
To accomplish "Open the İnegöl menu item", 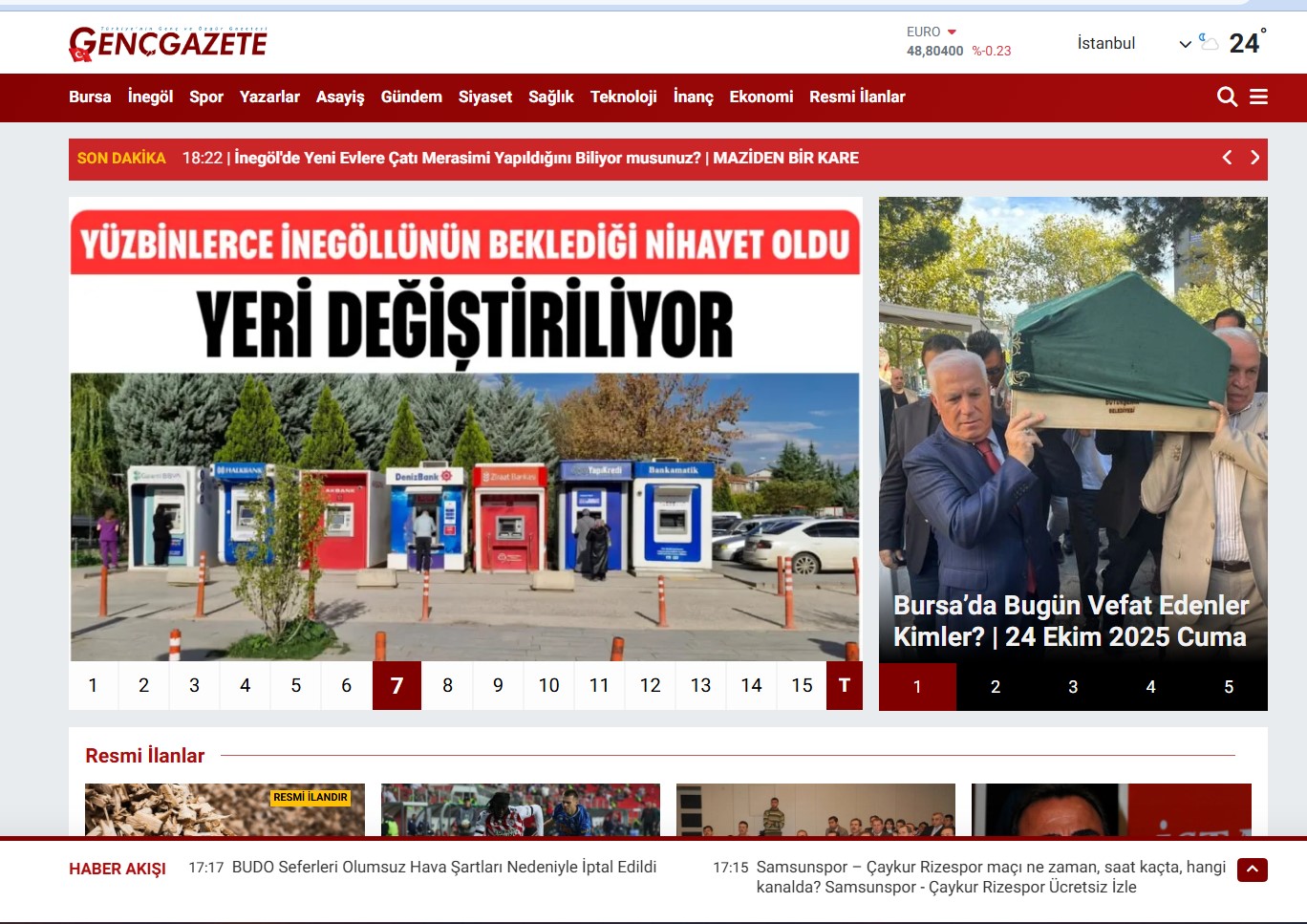I will coord(150,97).
